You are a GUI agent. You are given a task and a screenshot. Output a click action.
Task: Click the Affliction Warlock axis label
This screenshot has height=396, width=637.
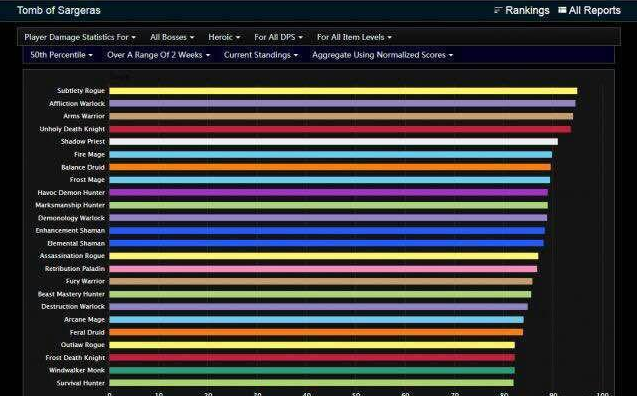pyautogui.click(x=77, y=104)
